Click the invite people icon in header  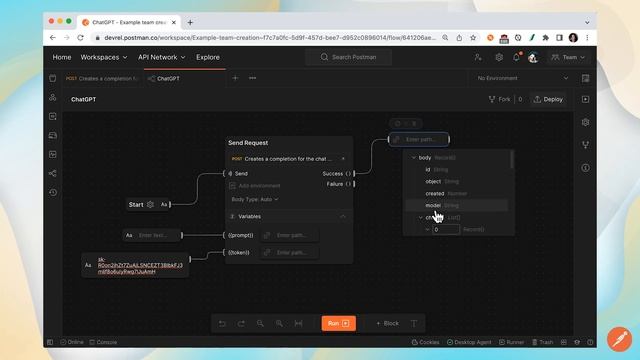[x=478, y=57]
